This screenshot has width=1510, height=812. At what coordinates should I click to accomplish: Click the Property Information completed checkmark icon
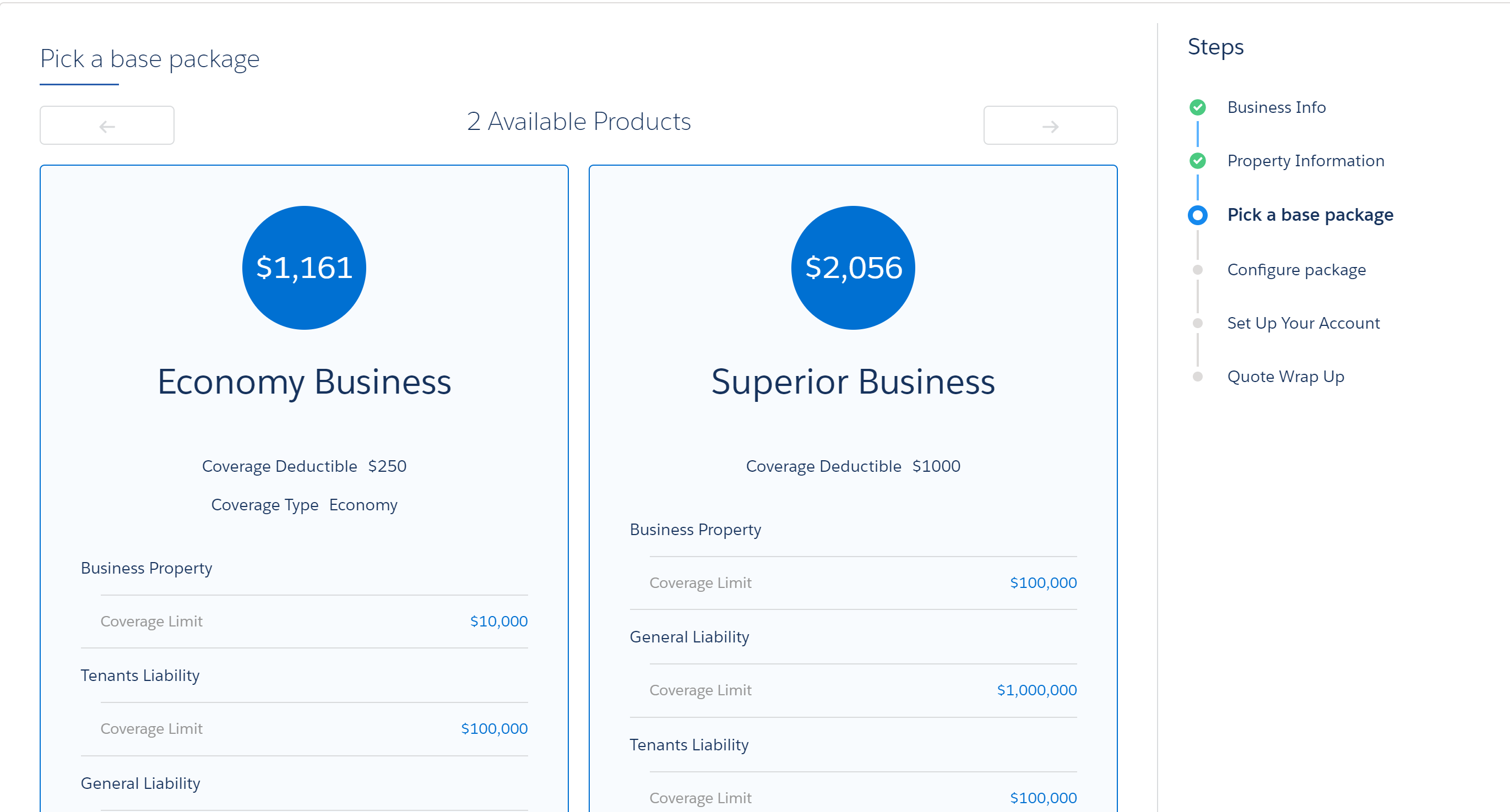tap(1198, 161)
